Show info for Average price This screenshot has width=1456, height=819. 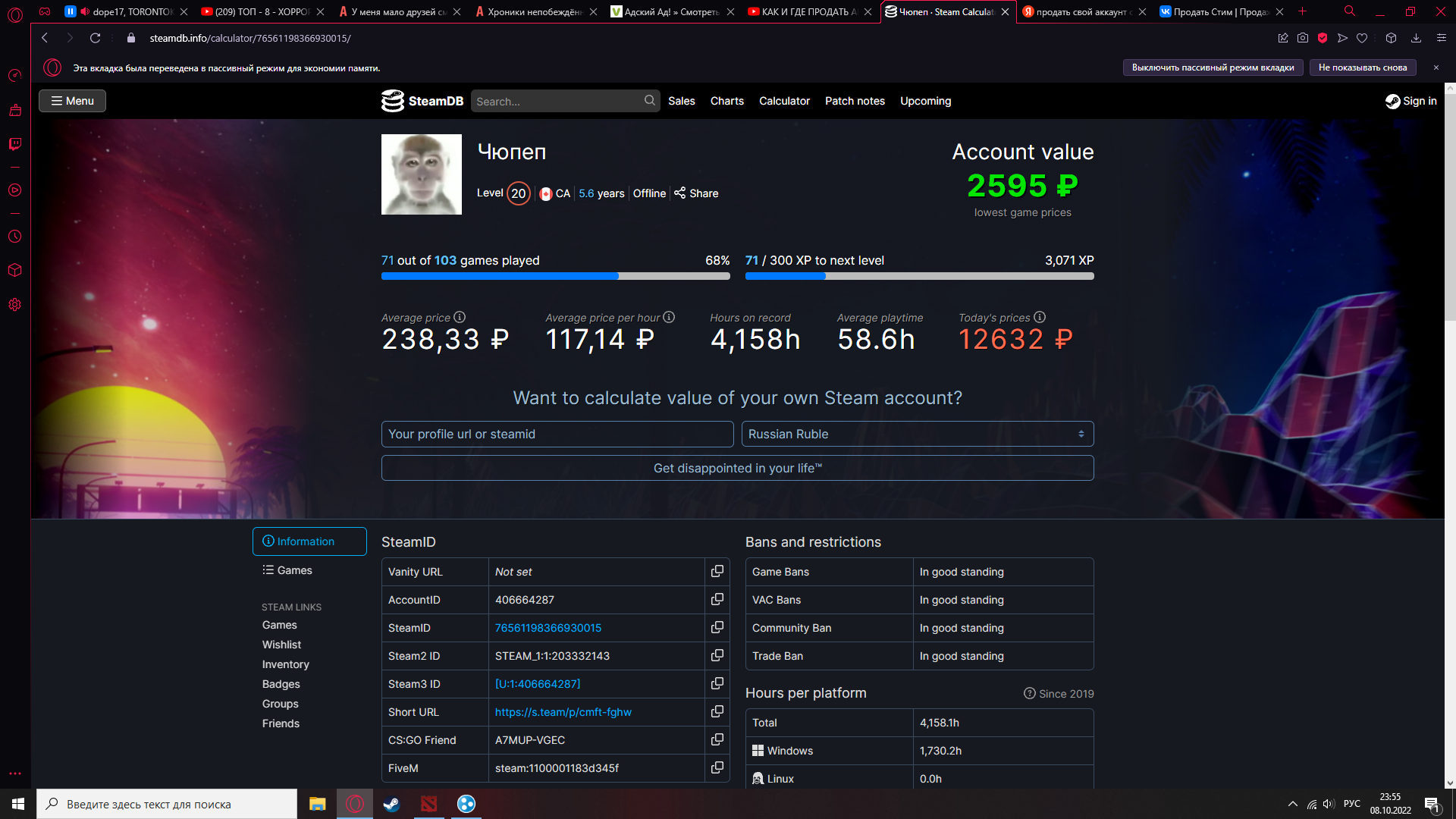coord(460,317)
